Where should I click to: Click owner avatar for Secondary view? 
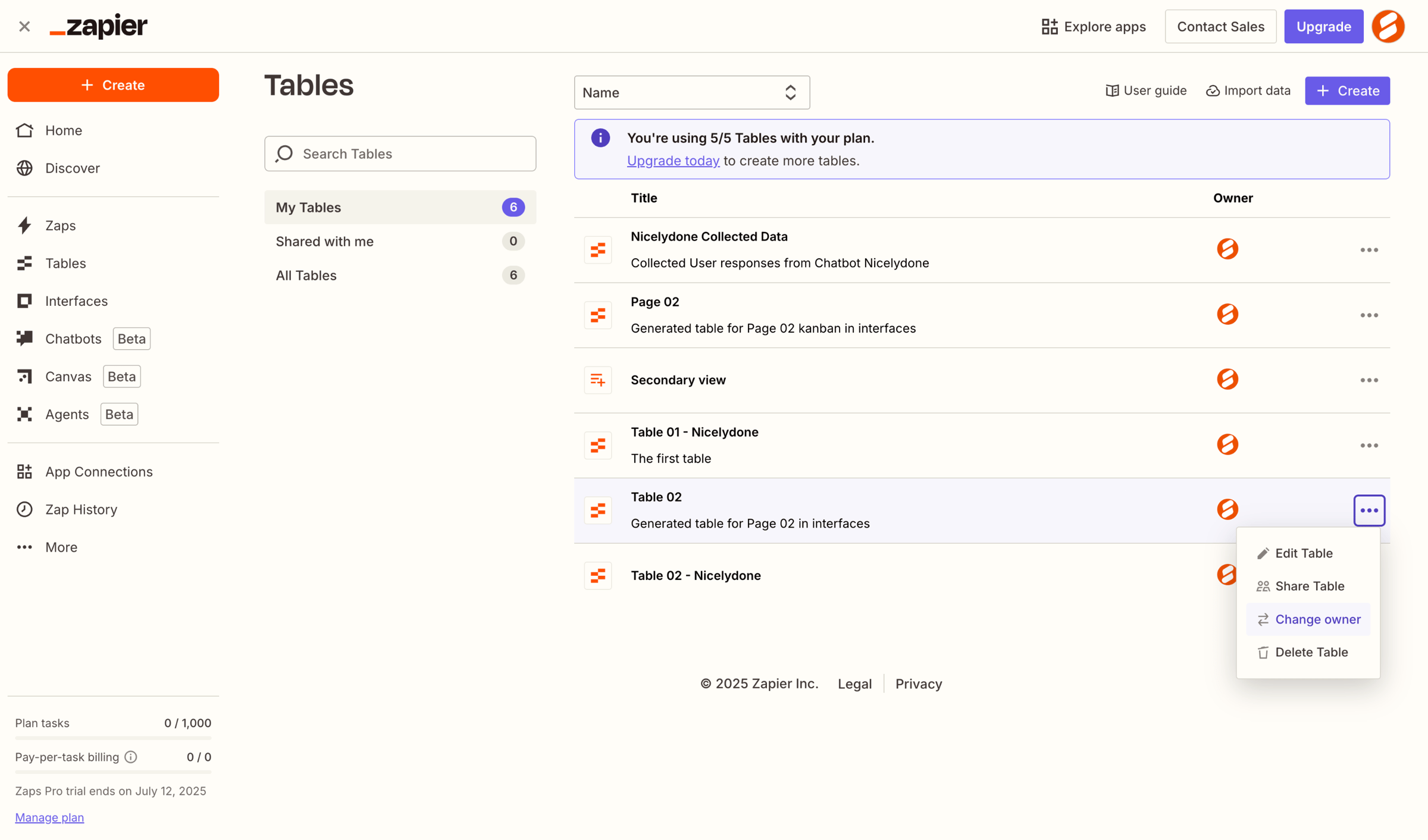coord(1227,379)
